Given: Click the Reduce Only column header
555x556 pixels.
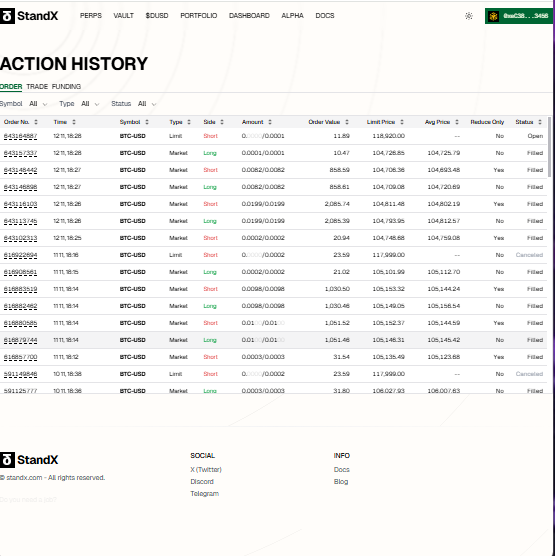Looking at the screenshot, I should [x=487, y=122].
